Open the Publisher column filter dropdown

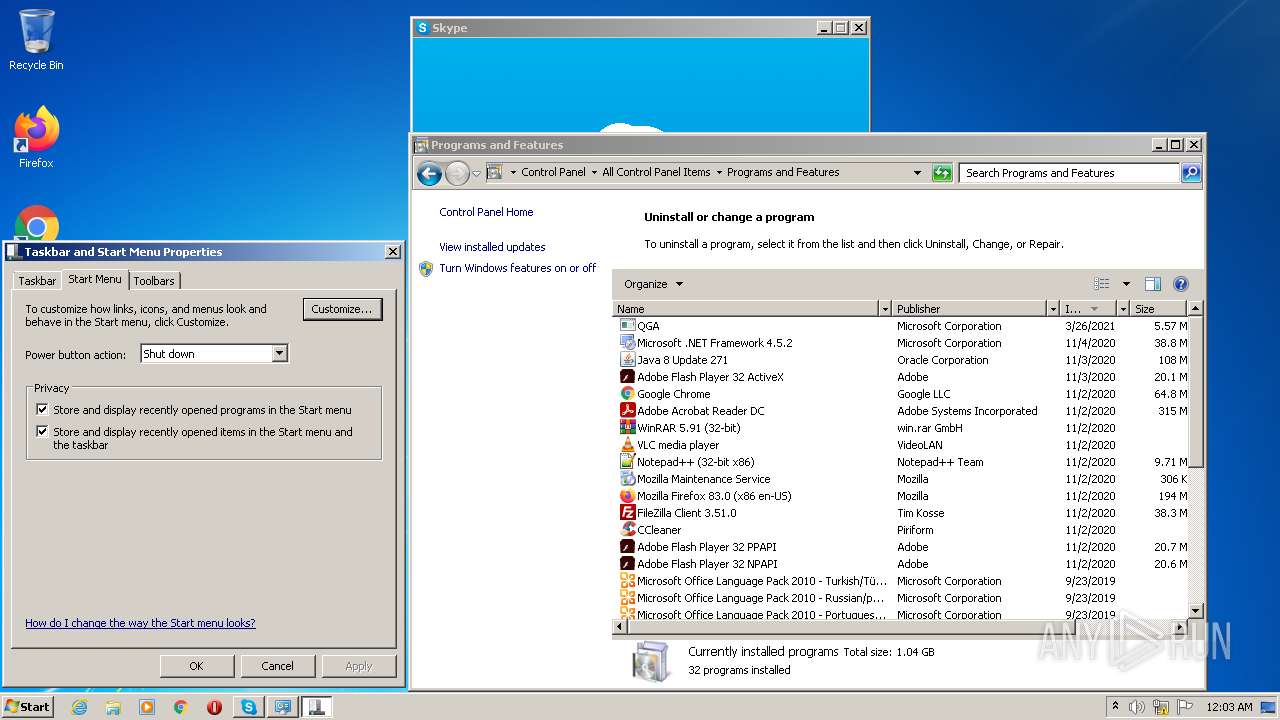click(x=1052, y=309)
